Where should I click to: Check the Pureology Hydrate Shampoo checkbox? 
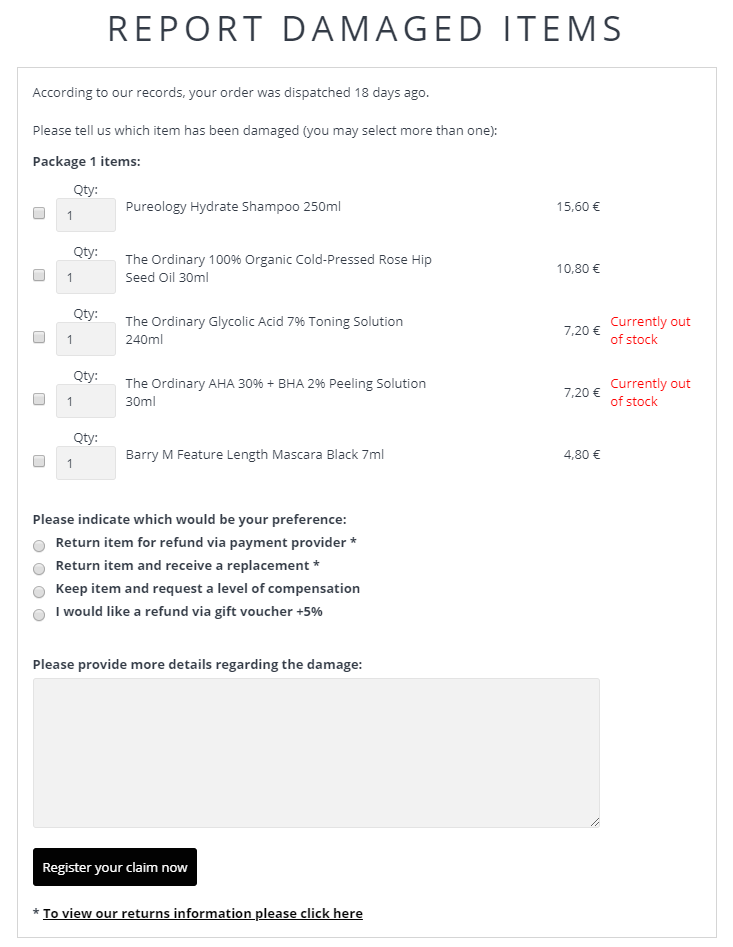tap(39, 213)
